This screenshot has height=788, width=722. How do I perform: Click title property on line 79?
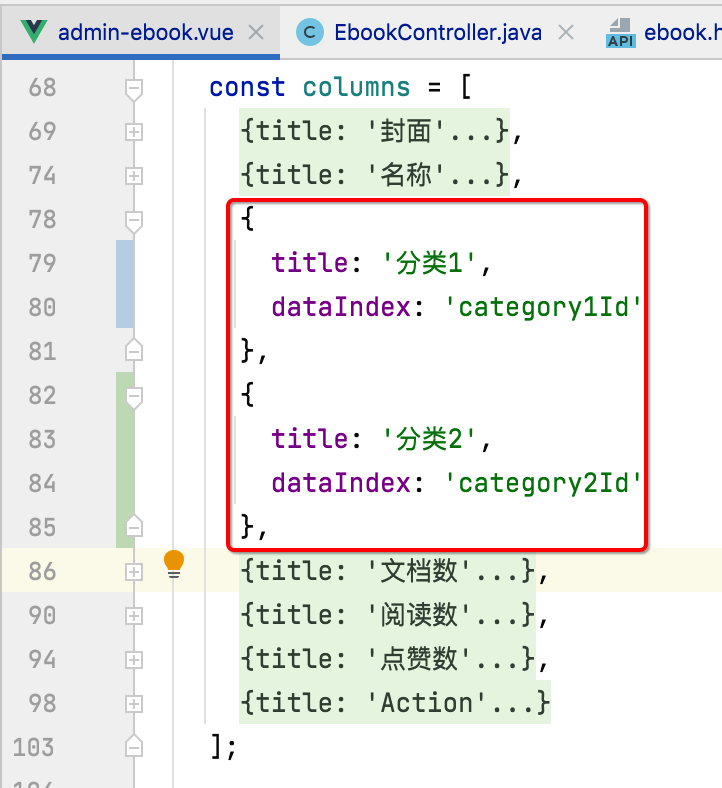point(310,263)
